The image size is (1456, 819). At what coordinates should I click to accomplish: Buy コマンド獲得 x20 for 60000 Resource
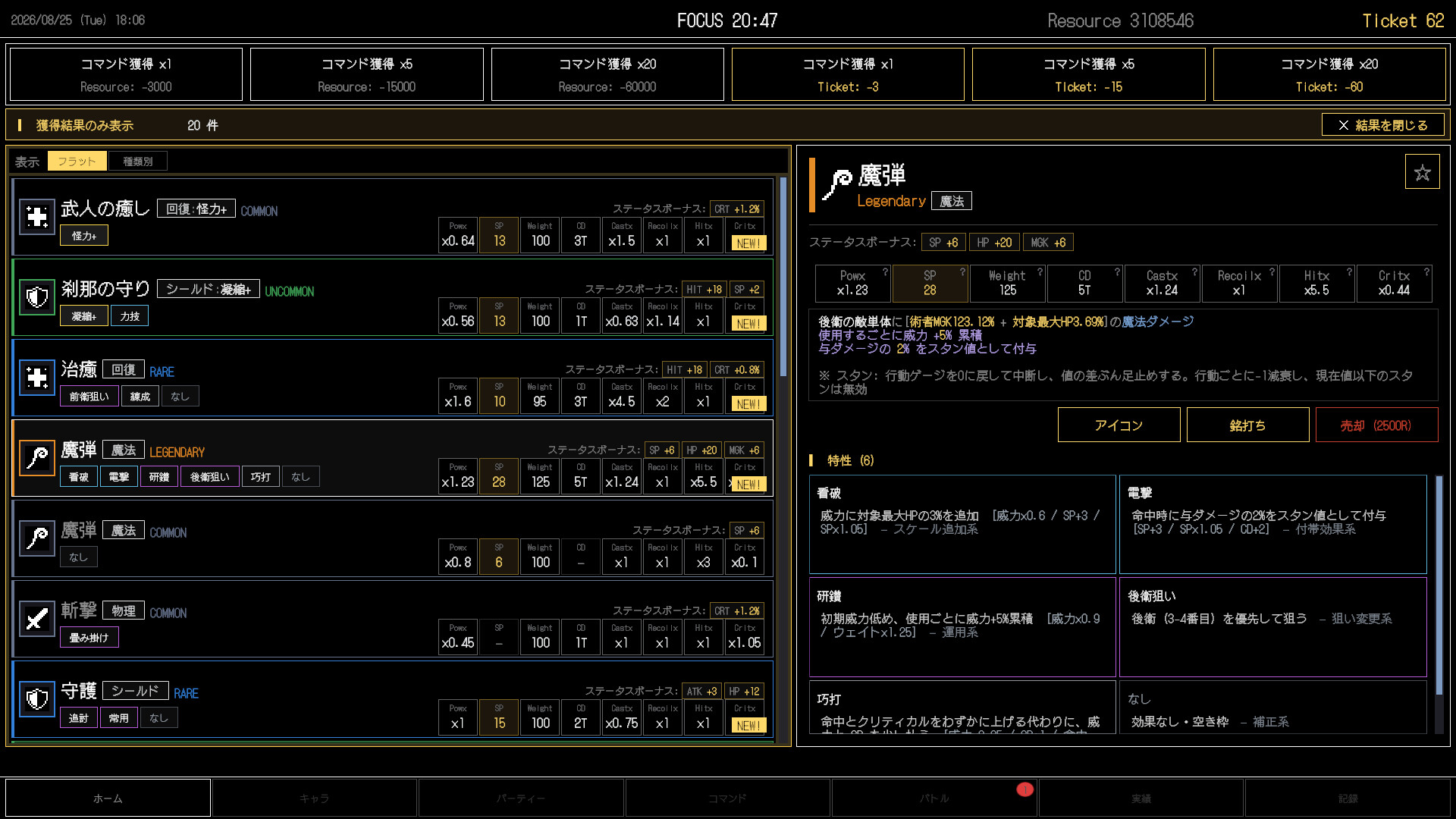(x=607, y=74)
